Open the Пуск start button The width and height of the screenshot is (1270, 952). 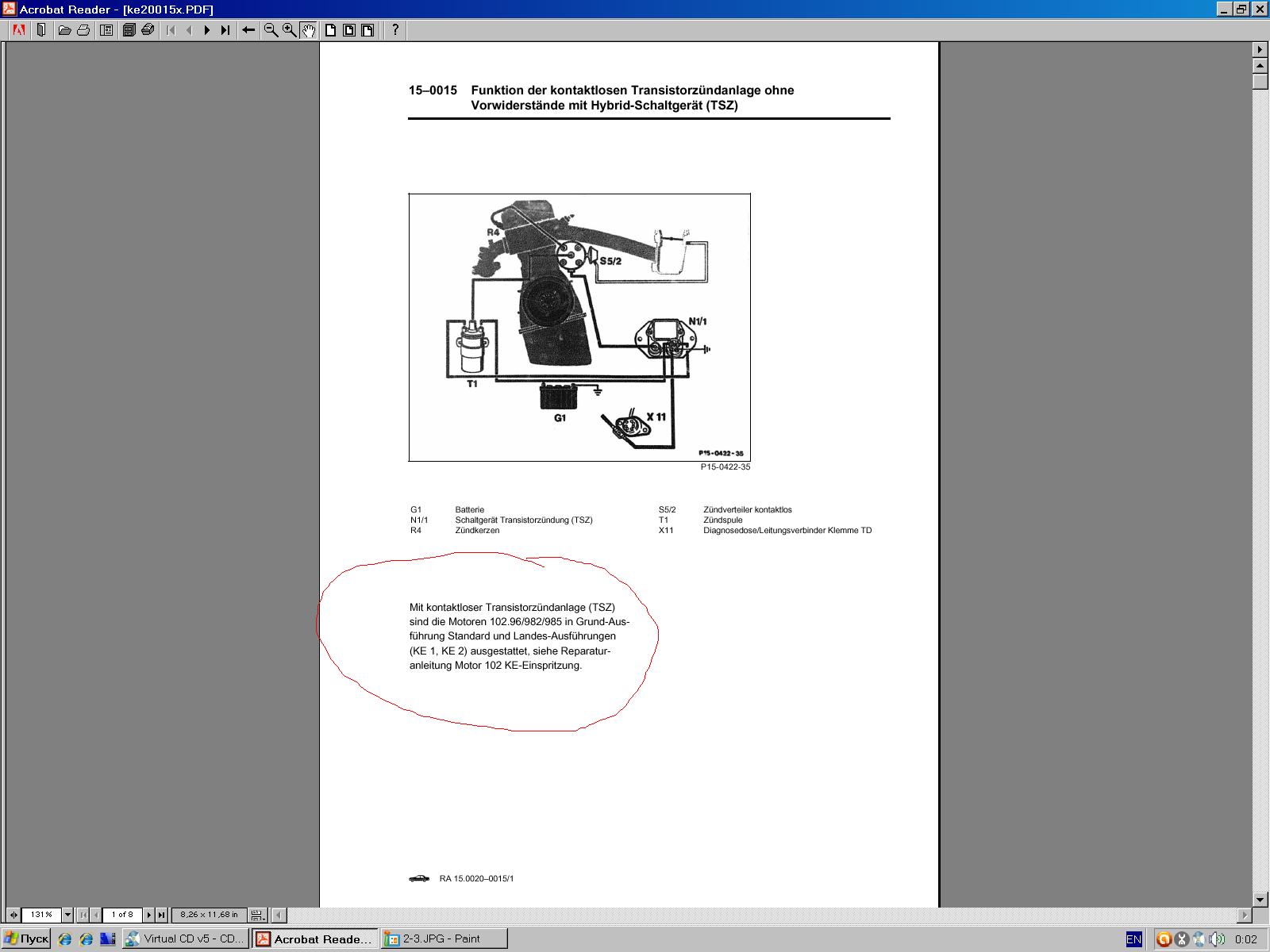point(26,939)
